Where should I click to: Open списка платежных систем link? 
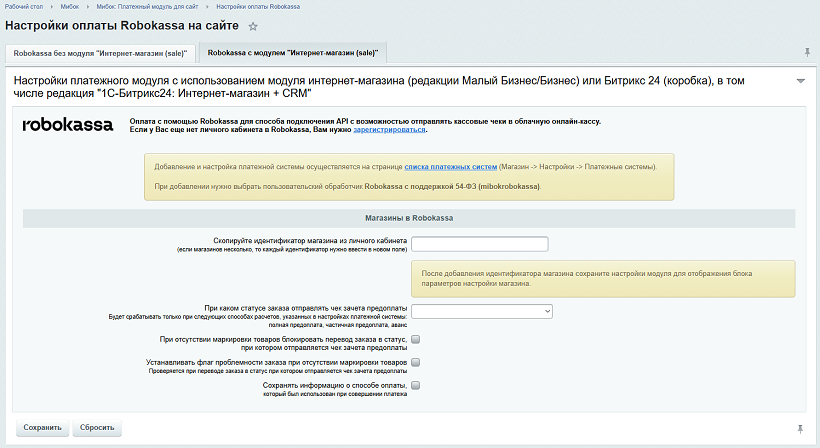[x=451, y=167]
